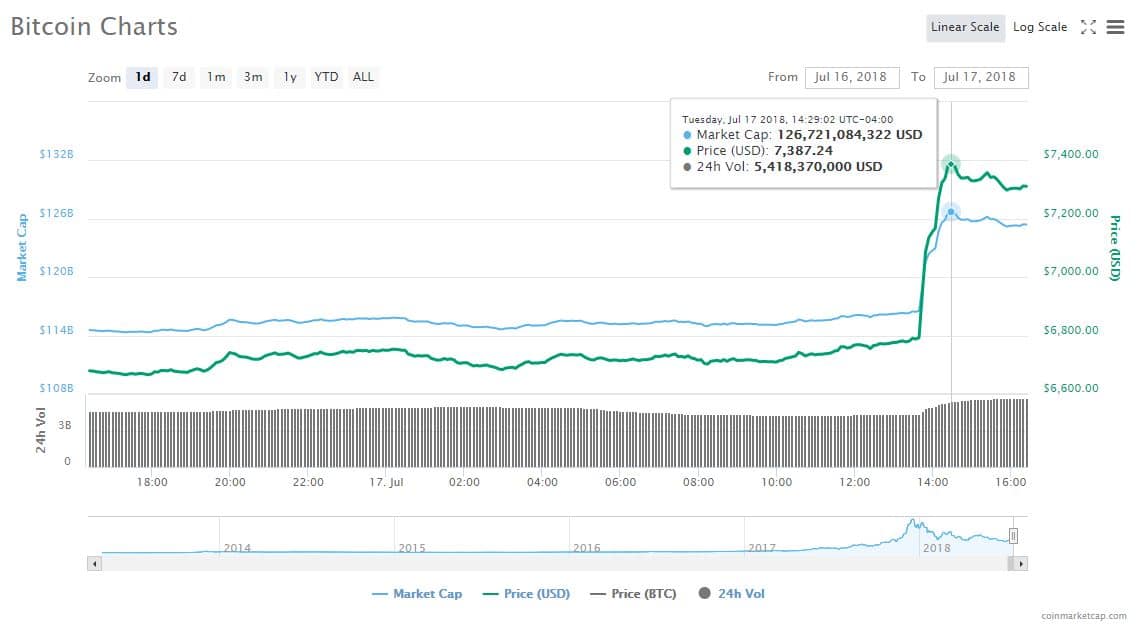The image size is (1143, 630).
Task: Grab the navigator right range handle
Action: pyautogui.click(x=1013, y=537)
